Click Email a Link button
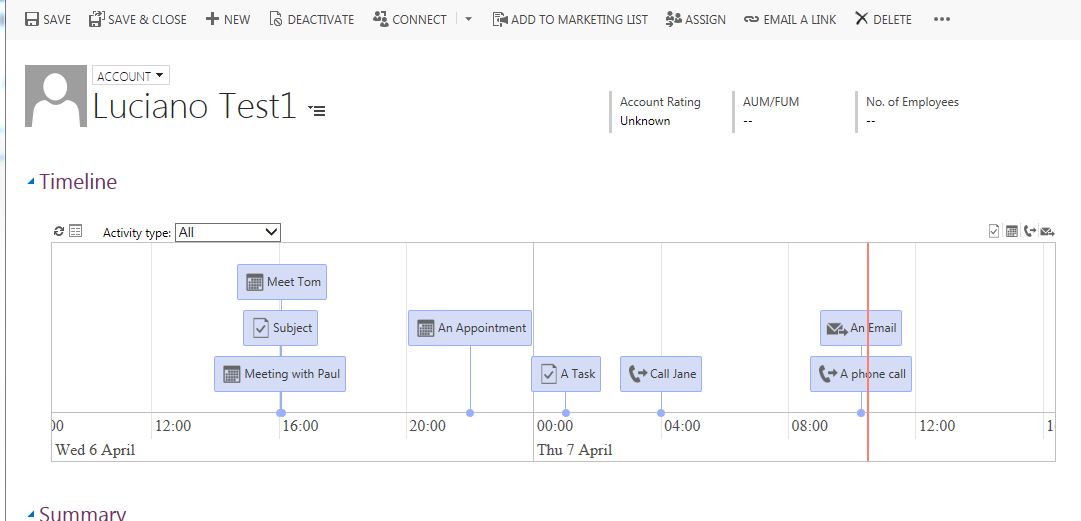The image size is (1081, 521). tap(790, 19)
